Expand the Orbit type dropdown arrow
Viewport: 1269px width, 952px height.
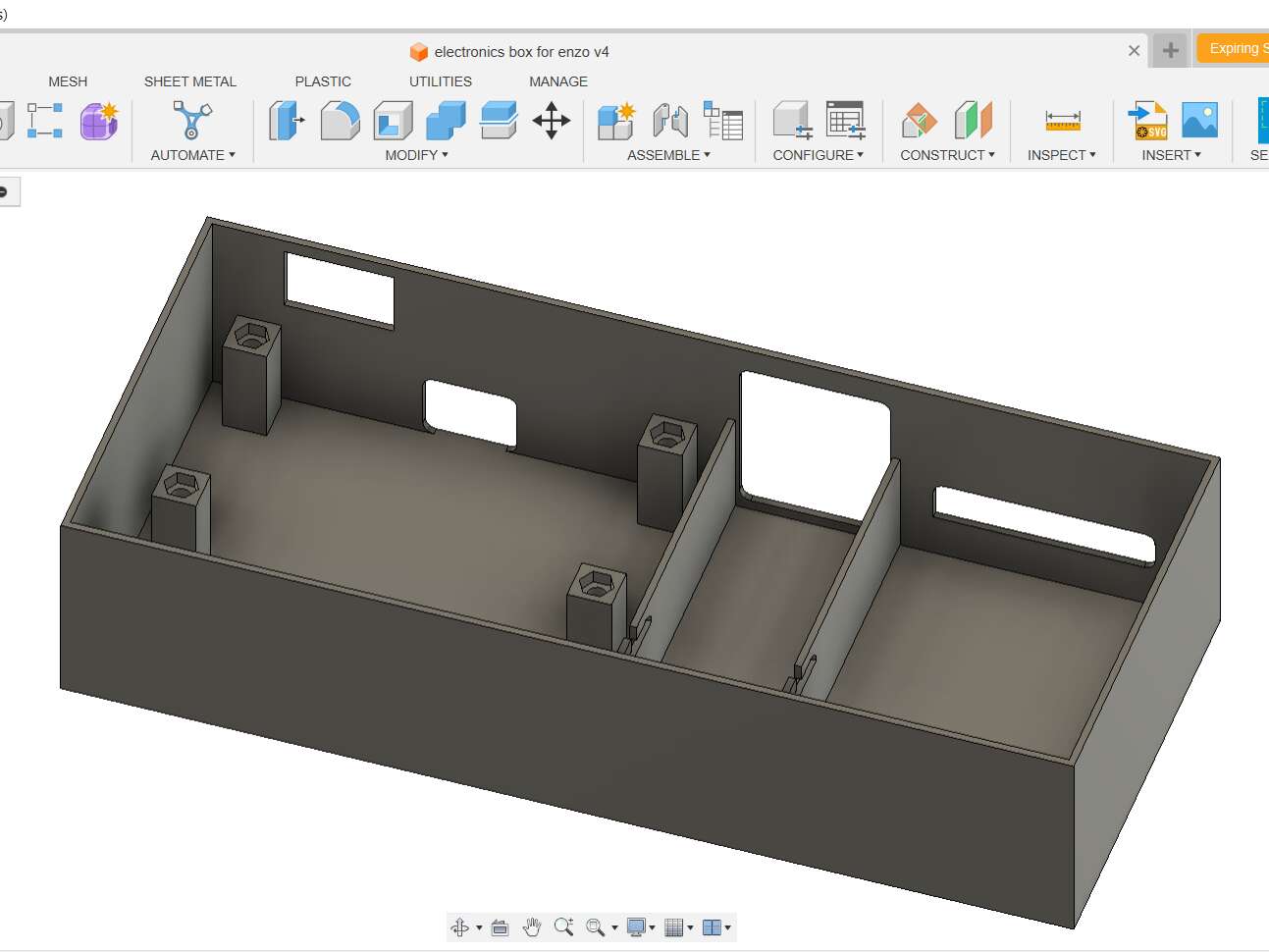[479, 927]
